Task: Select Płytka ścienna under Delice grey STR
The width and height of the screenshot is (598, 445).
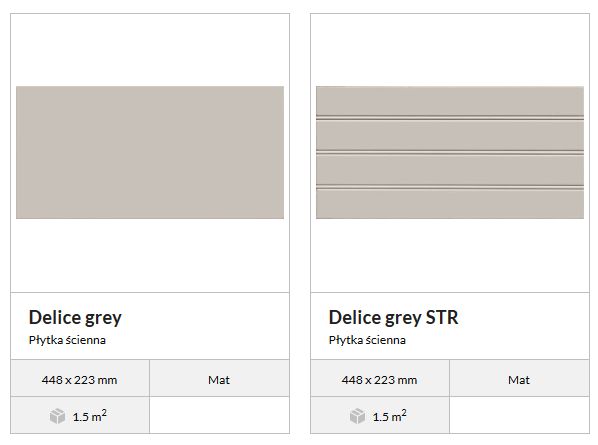Action: 367,340
